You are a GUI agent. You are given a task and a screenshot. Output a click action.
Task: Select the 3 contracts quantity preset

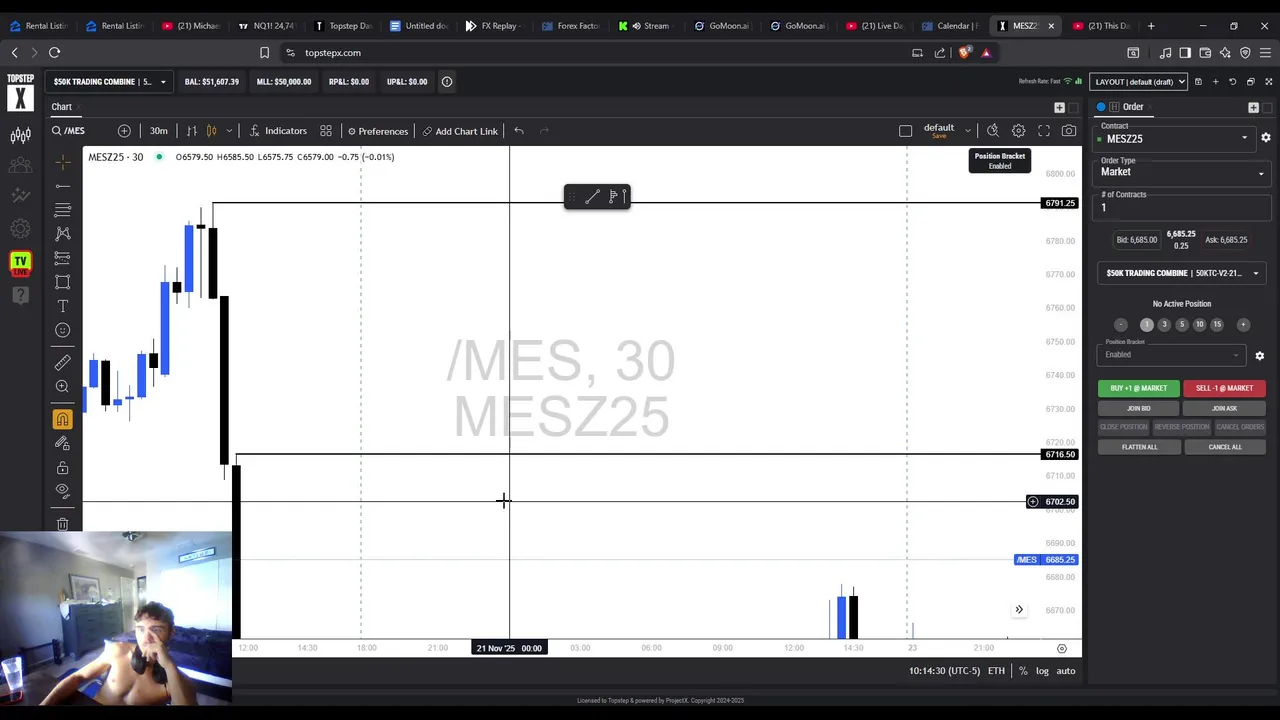(x=1164, y=324)
